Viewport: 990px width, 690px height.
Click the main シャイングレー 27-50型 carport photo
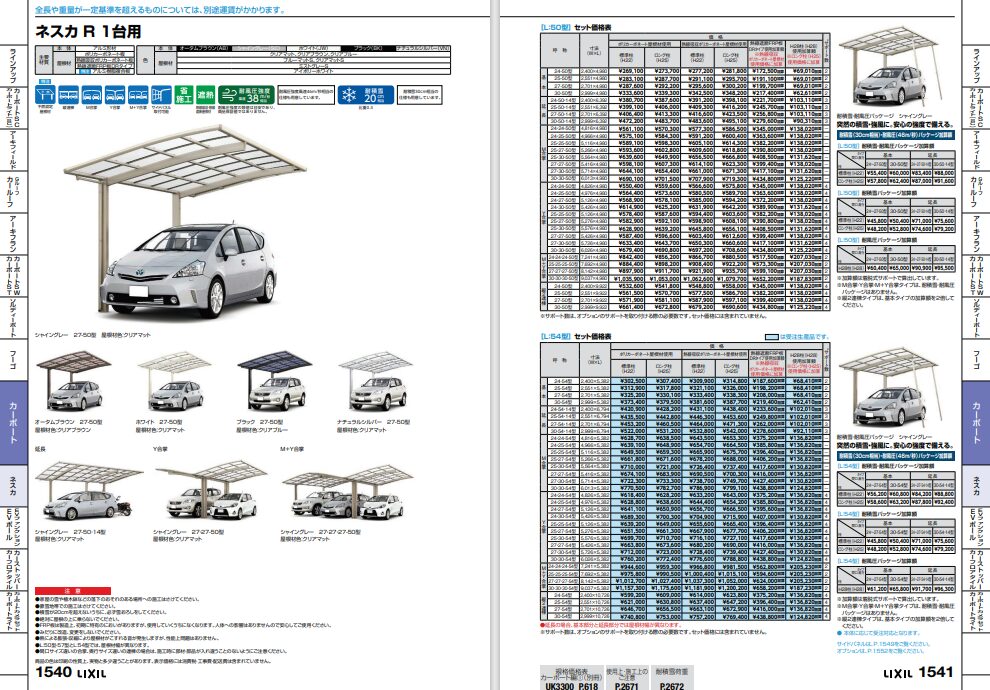[185, 224]
